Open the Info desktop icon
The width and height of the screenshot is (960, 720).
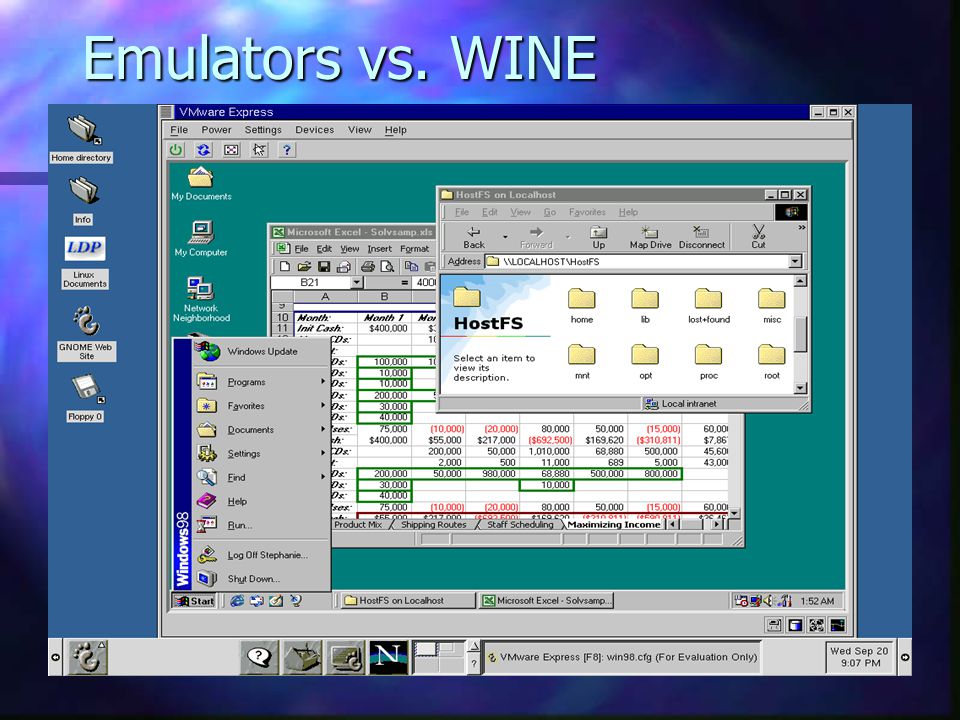click(83, 201)
